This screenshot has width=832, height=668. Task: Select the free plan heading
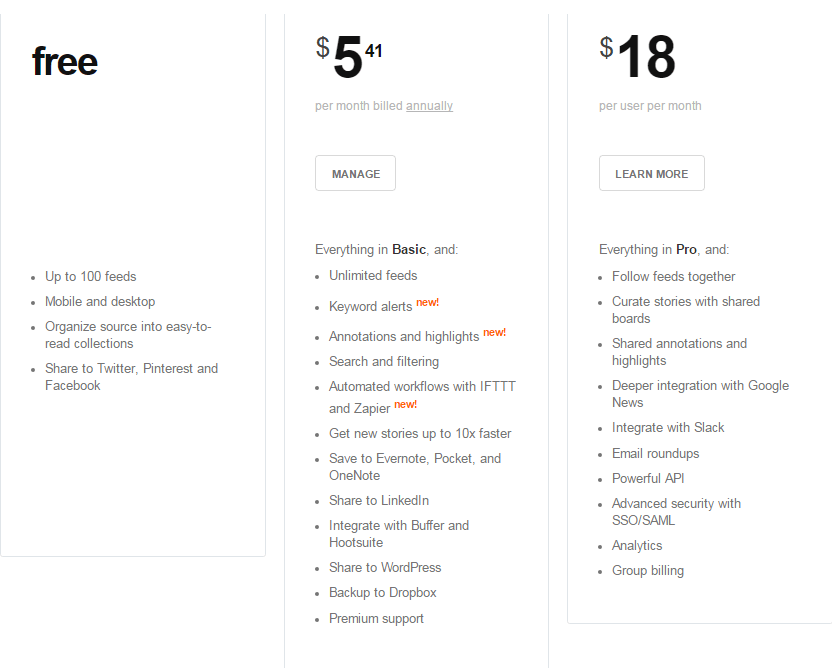64,61
